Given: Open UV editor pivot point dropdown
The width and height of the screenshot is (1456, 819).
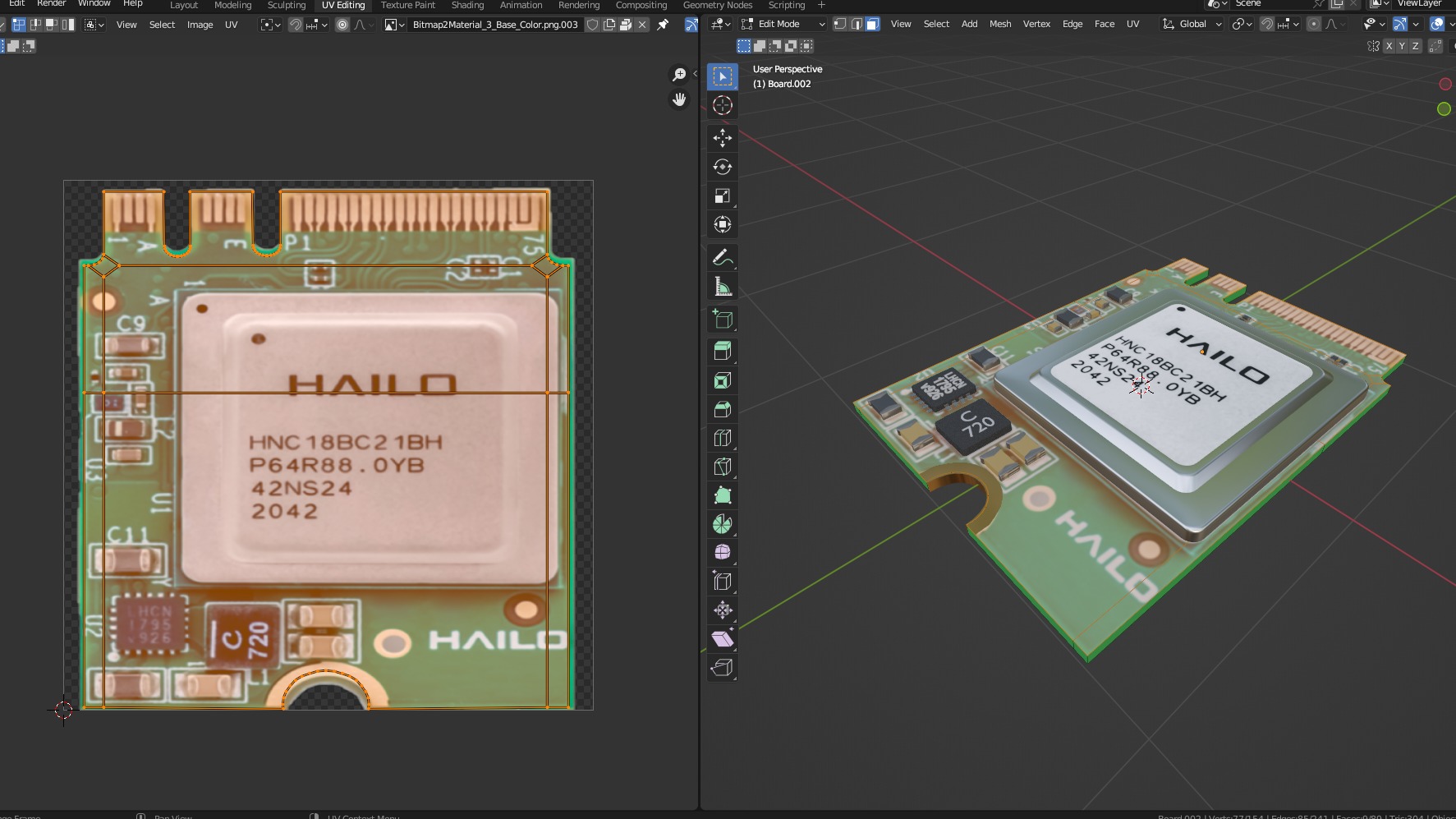Looking at the screenshot, I should (270, 25).
